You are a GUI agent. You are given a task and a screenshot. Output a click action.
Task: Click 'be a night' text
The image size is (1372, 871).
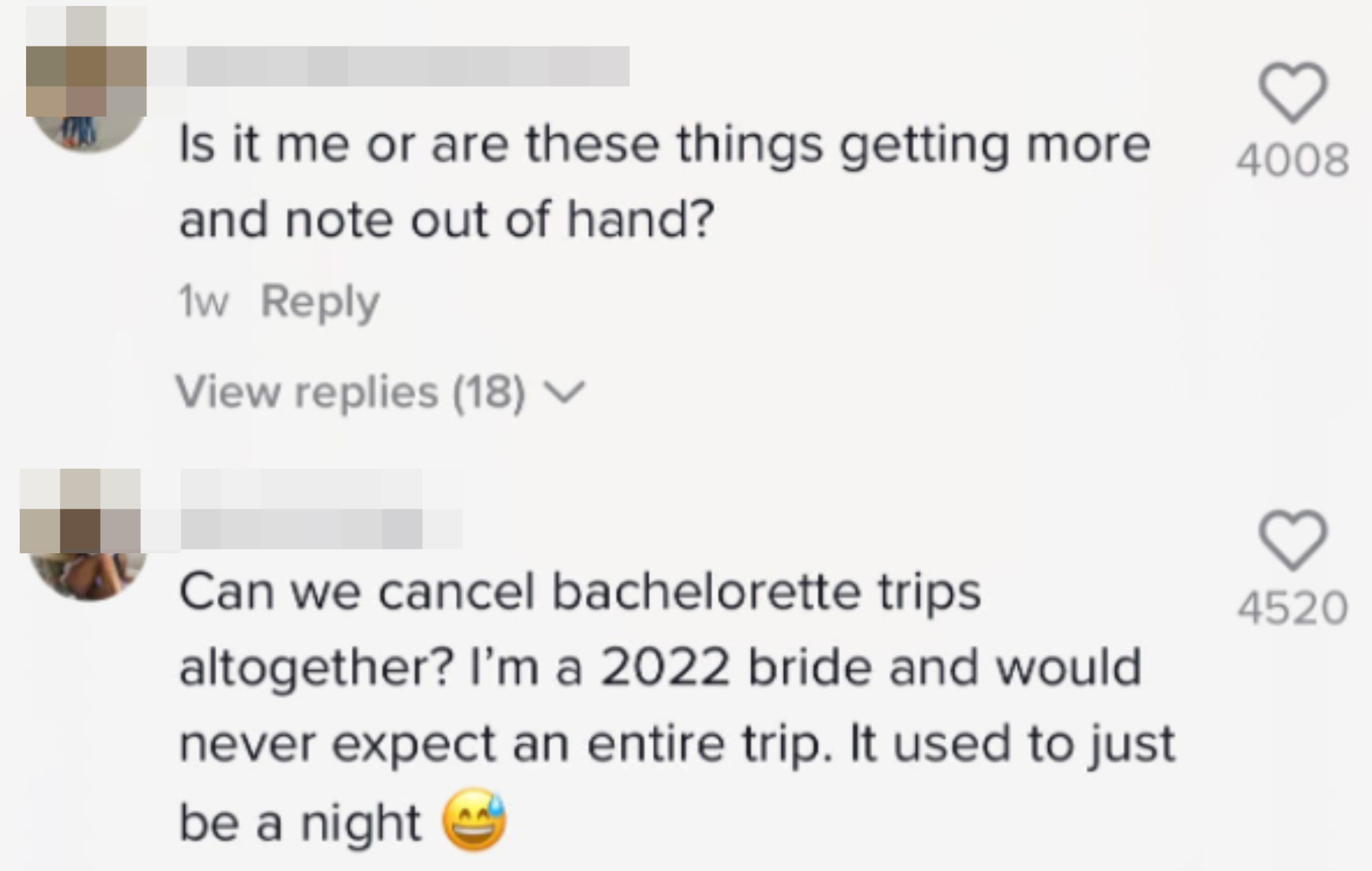point(300,823)
